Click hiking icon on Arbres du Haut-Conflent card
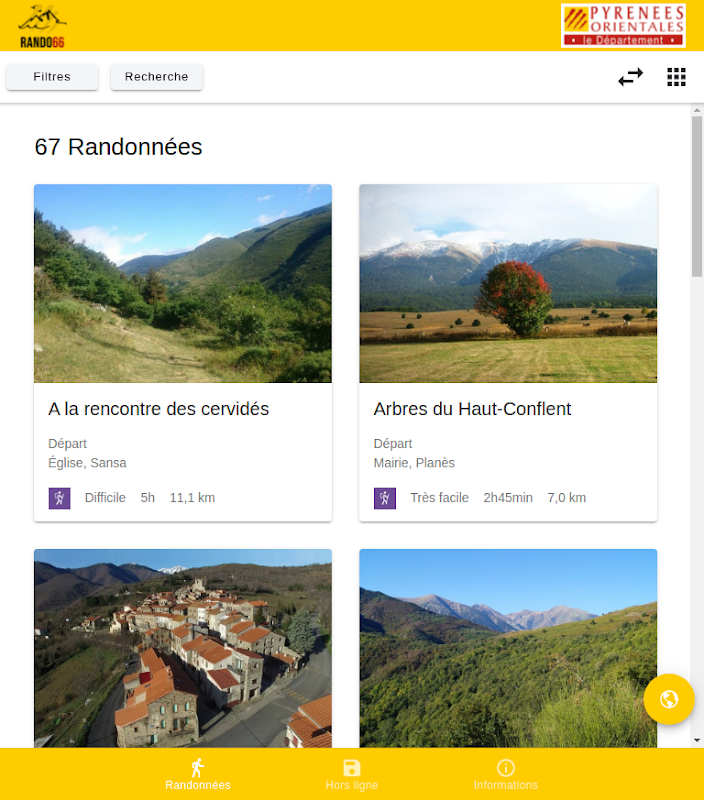The width and height of the screenshot is (704, 800). [384, 498]
